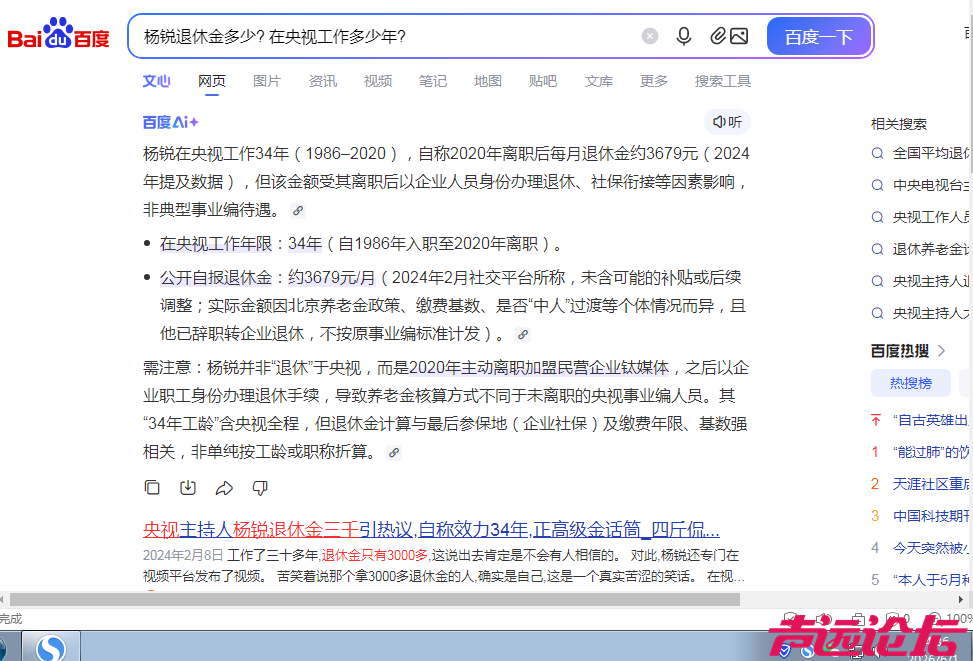Click related search 退休养老金

[x=931, y=250]
